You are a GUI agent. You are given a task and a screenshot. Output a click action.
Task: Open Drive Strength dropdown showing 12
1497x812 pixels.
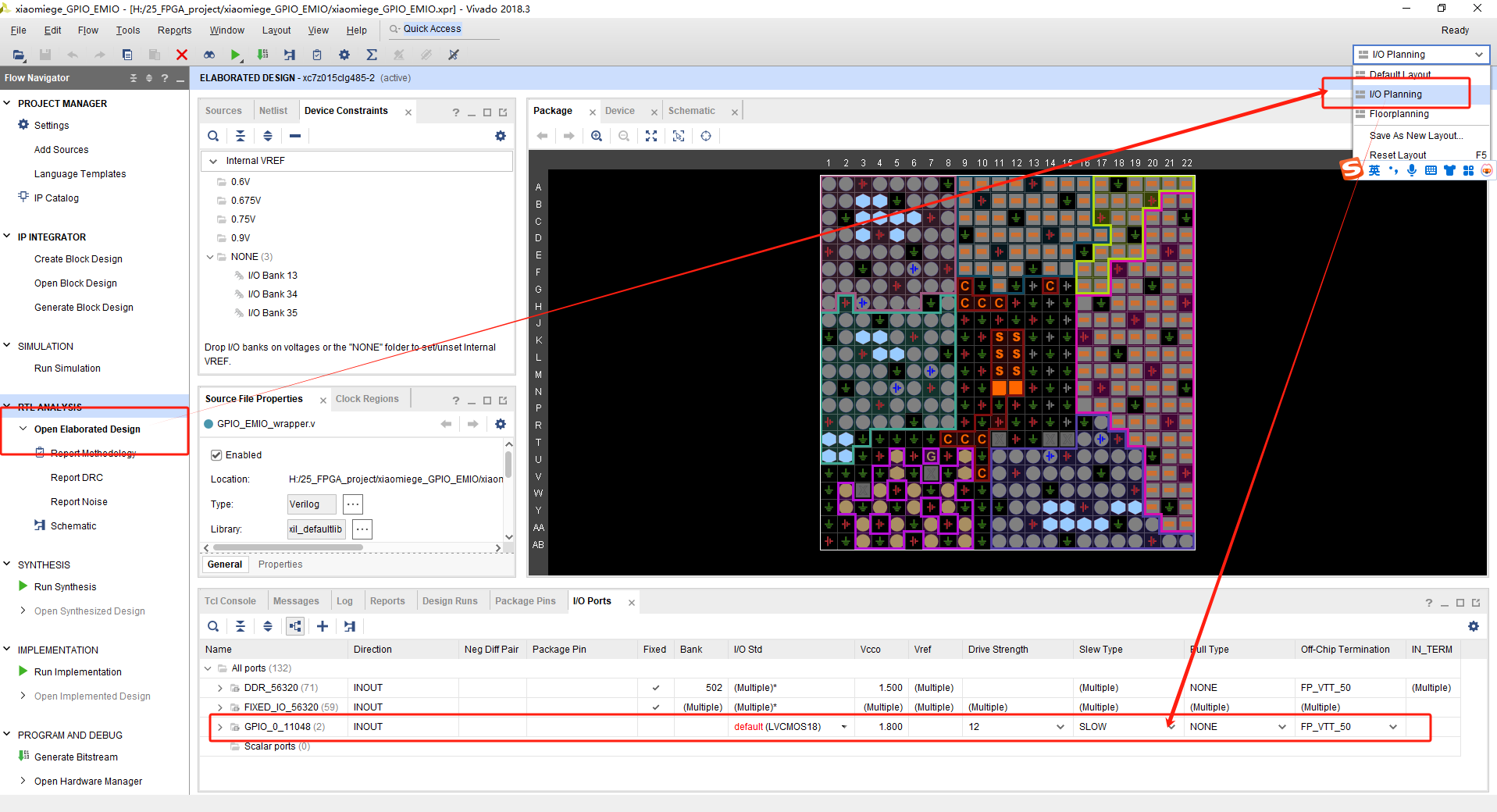(x=1060, y=727)
